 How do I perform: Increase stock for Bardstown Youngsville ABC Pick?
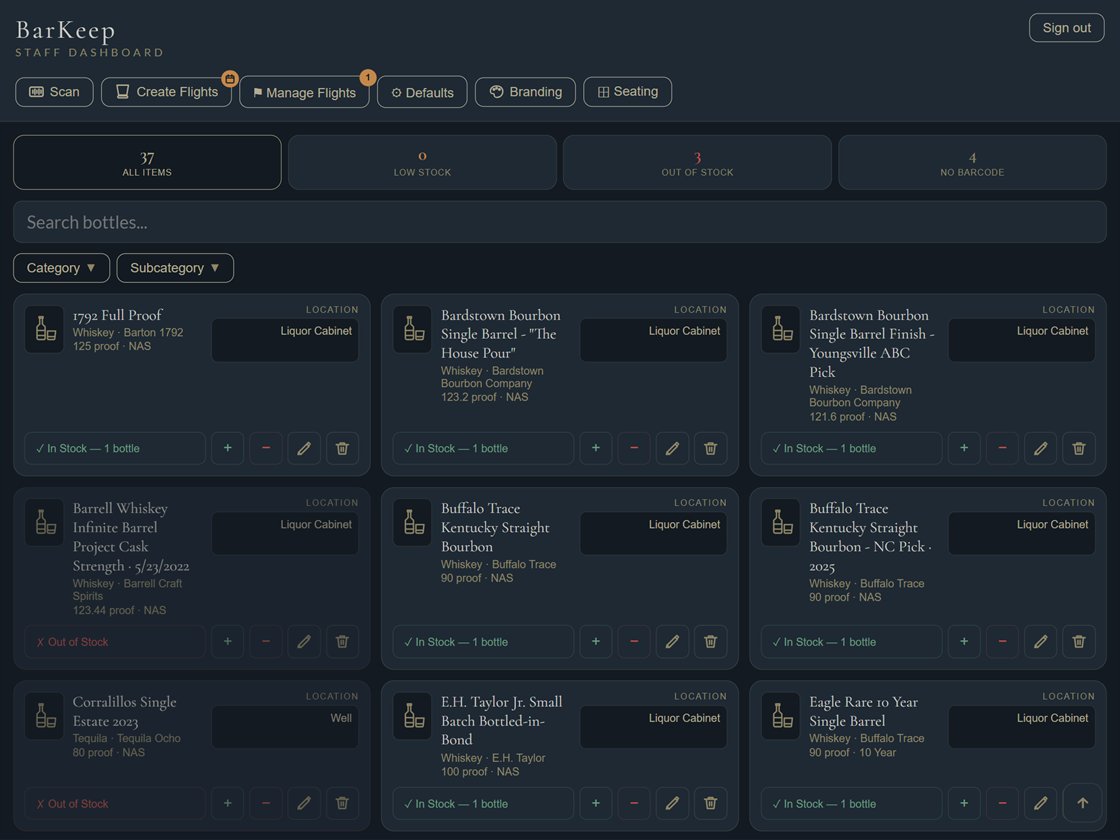[964, 448]
